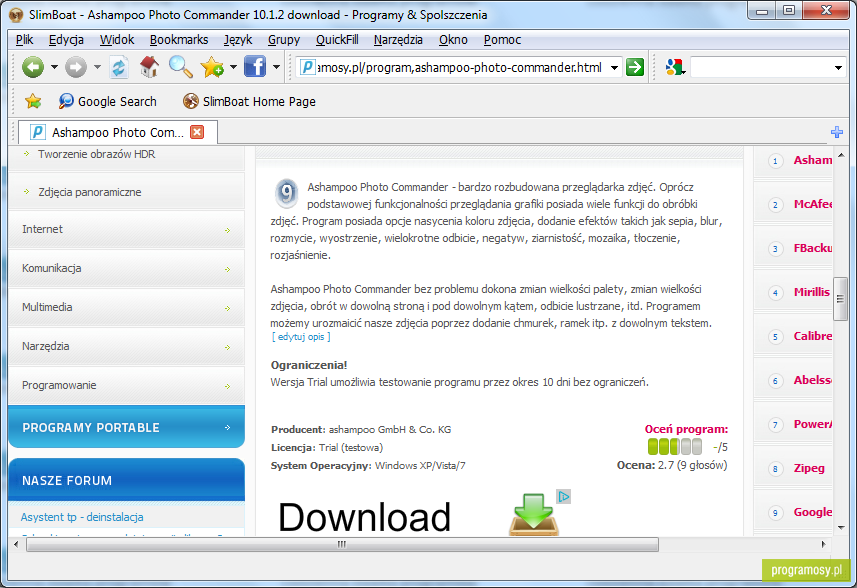Open the Plik menu
Image resolution: width=857 pixels, height=588 pixels.
(25, 39)
